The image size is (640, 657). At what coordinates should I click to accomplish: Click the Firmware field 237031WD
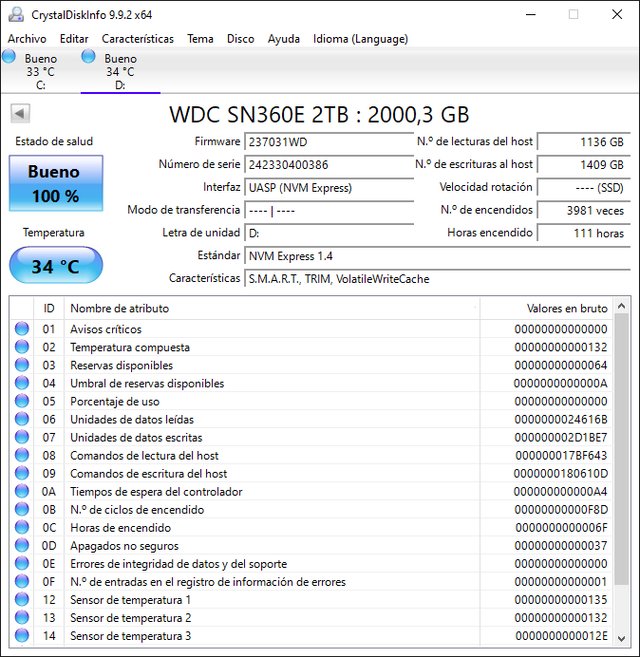pos(329,142)
